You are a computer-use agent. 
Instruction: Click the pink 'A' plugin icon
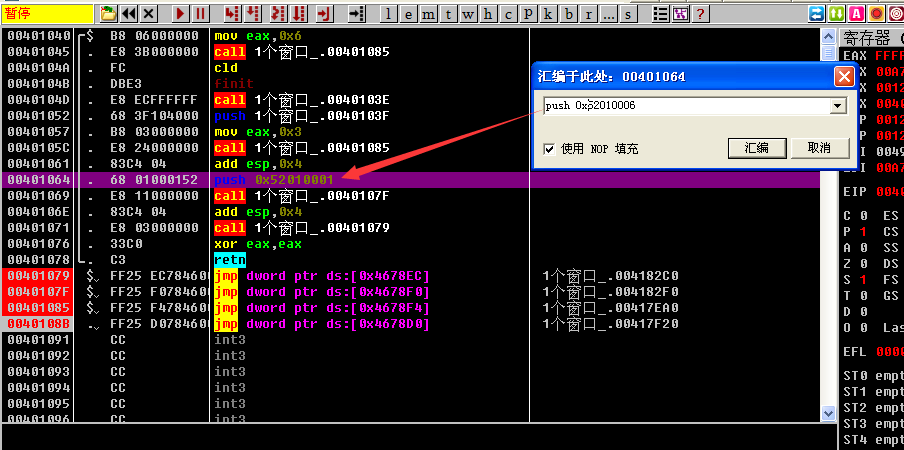coord(857,13)
